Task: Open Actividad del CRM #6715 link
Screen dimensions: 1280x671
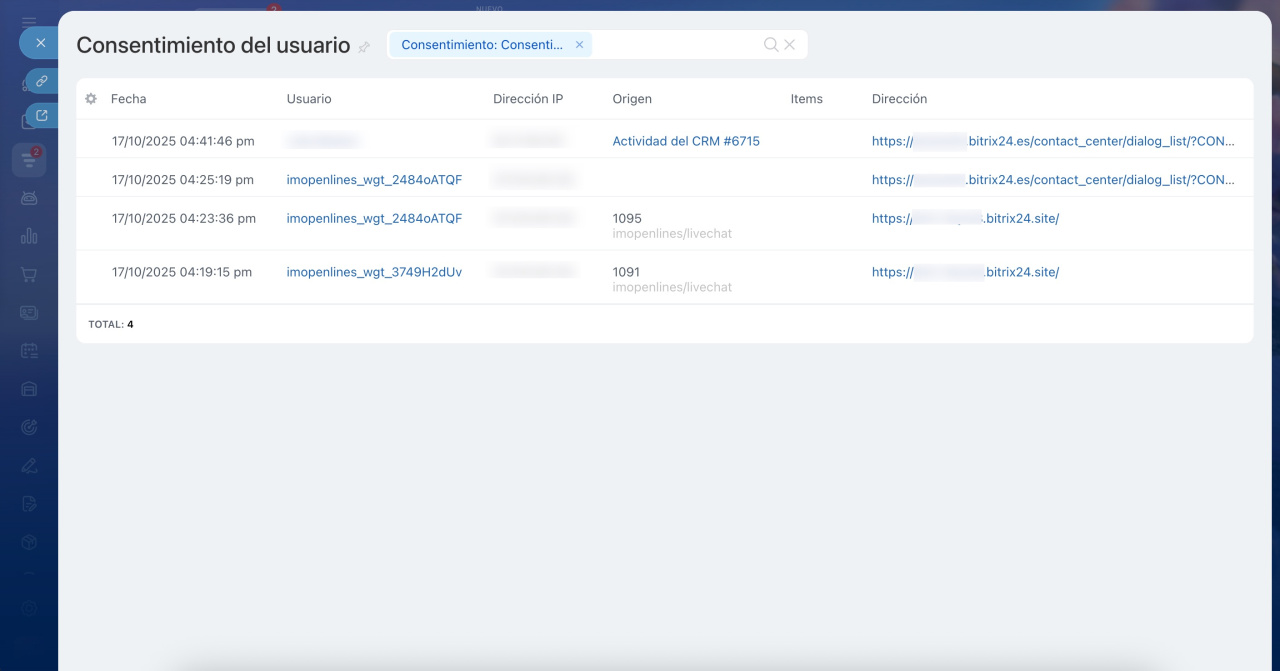Action: click(x=685, y=141)
